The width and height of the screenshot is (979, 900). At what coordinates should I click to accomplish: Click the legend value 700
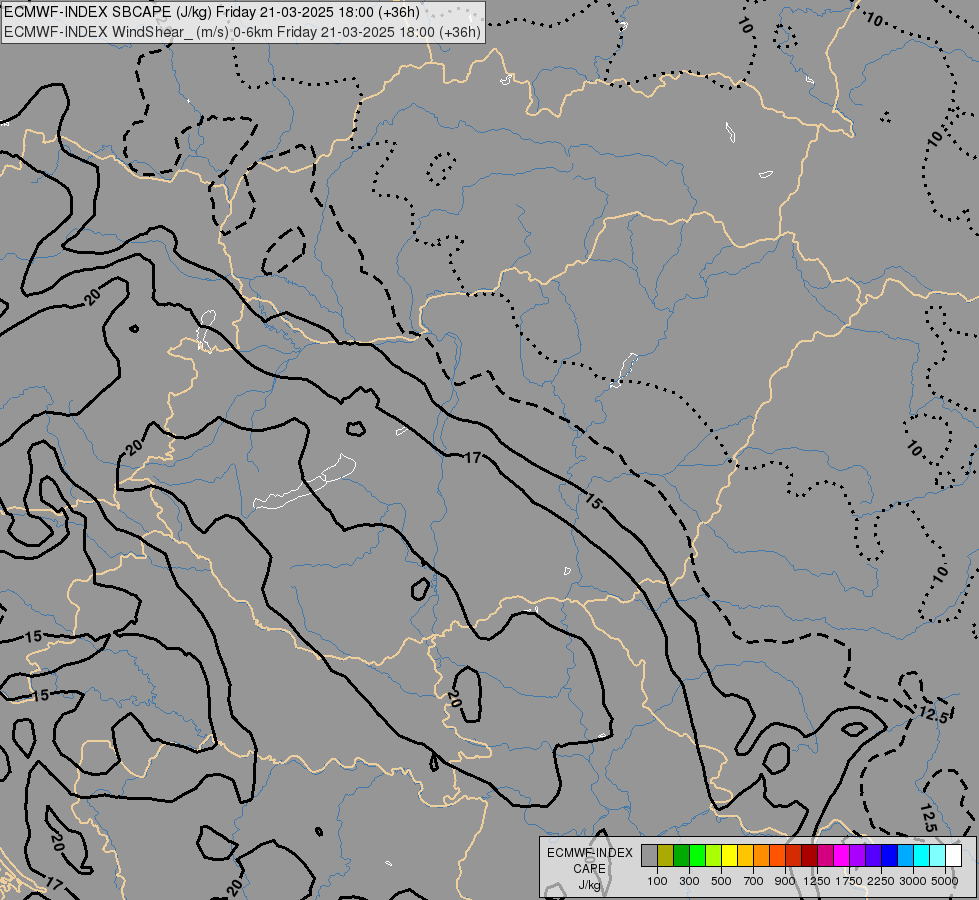pyautogui.click(x=754, y=881)
